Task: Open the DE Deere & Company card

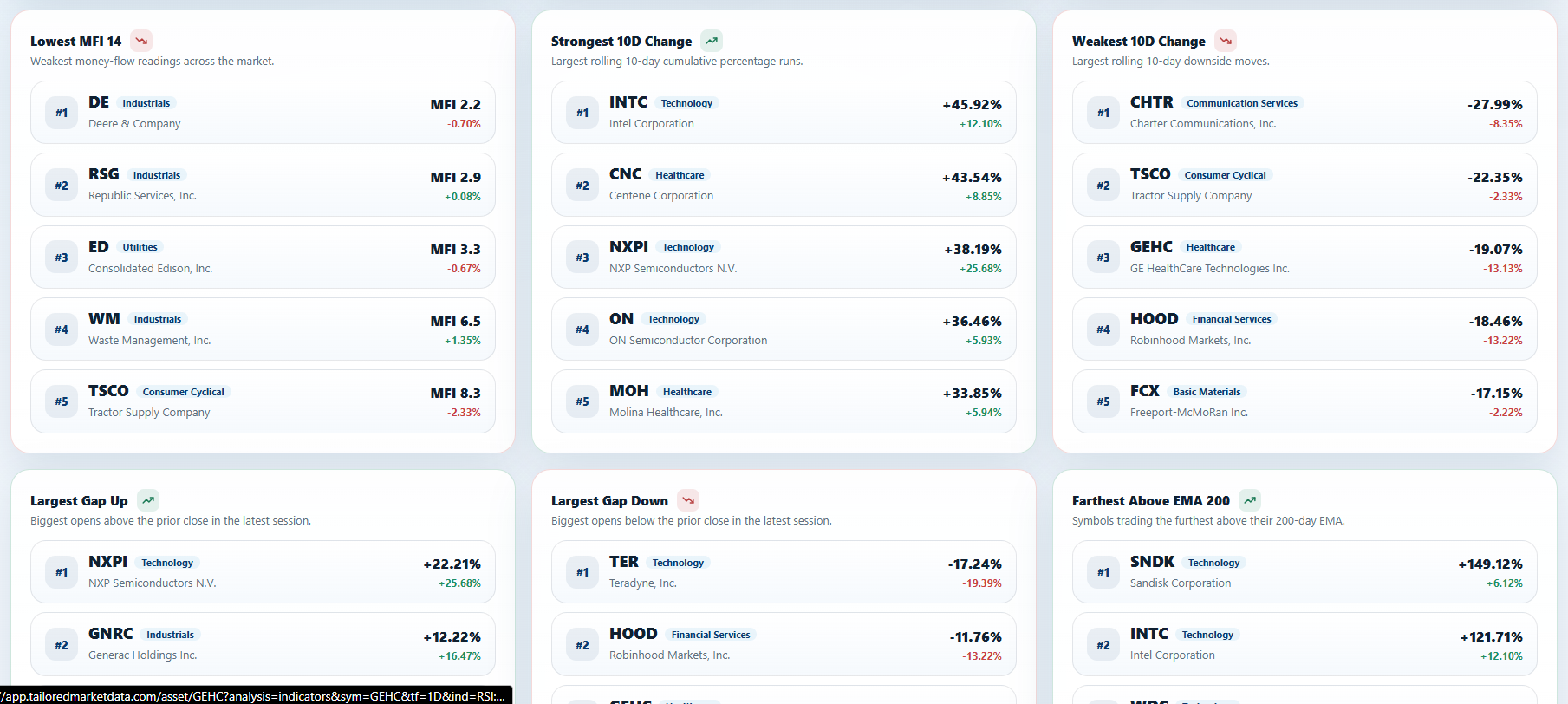Action: coord(263,113)
